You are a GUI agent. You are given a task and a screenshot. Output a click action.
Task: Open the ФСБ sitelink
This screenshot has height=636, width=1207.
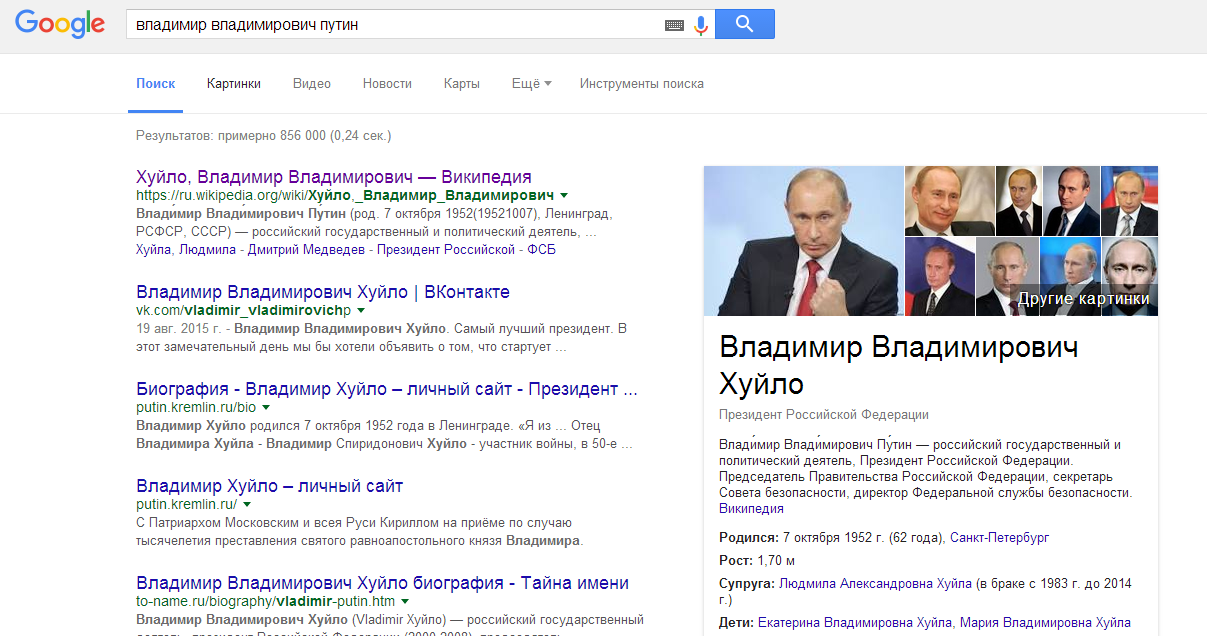coord(542,250)
